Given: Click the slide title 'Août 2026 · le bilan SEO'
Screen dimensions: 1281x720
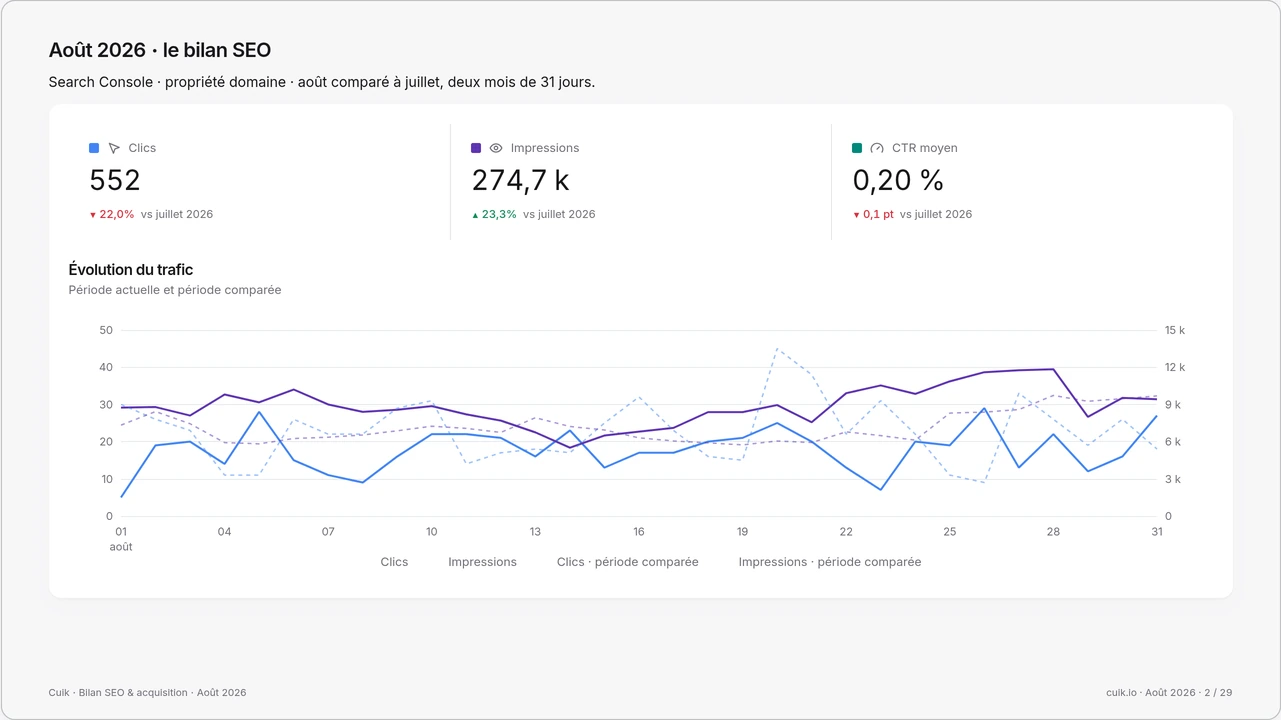Looking at the screenshot, I should click(160, 50).
